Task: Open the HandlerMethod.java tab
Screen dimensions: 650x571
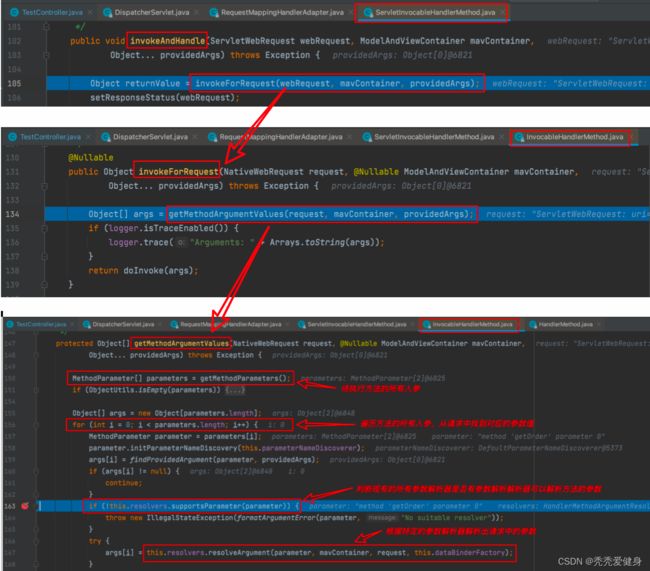Action: [x=561, y=324]
